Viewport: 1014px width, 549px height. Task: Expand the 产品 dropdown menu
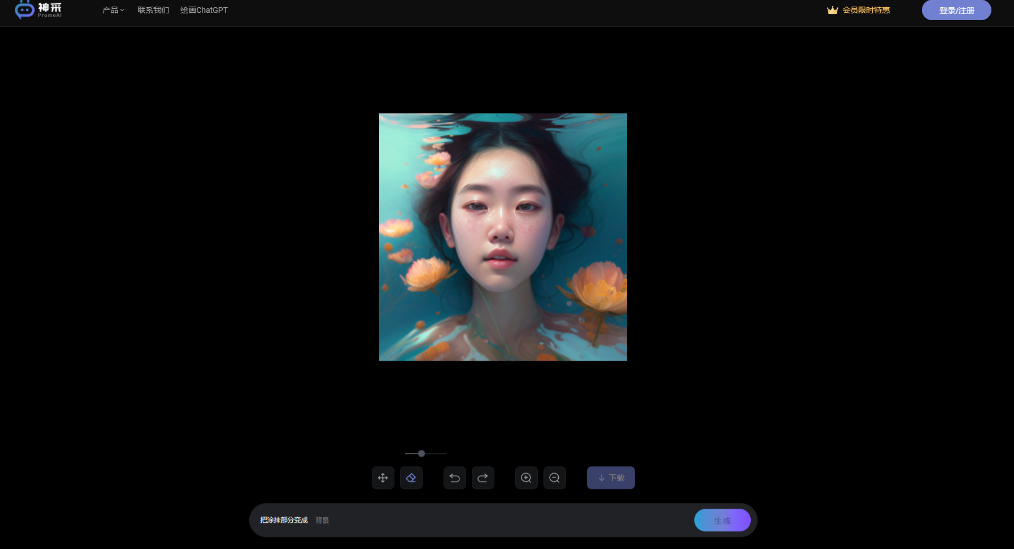[113, 10]
